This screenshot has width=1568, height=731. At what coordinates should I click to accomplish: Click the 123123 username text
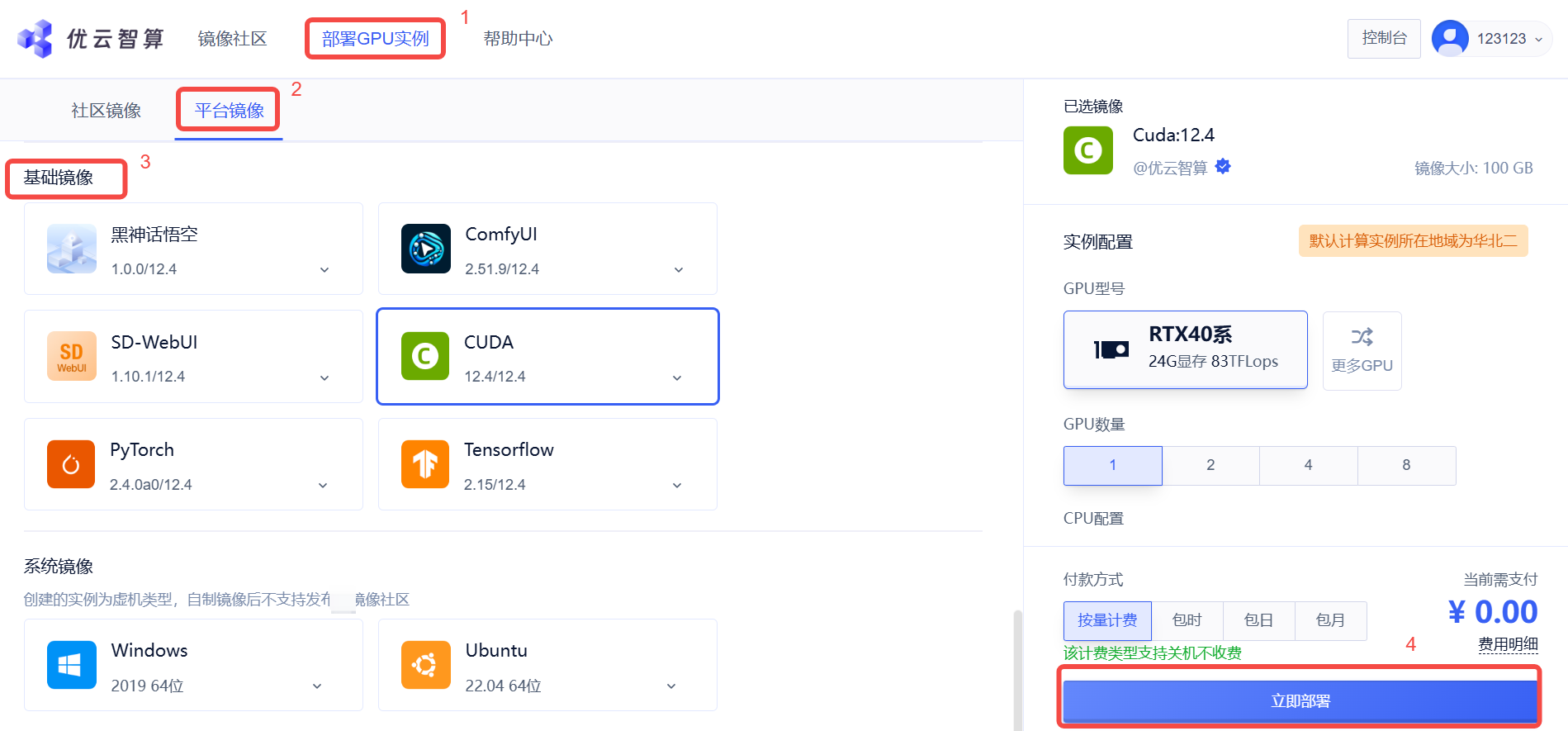[1501, 39]
